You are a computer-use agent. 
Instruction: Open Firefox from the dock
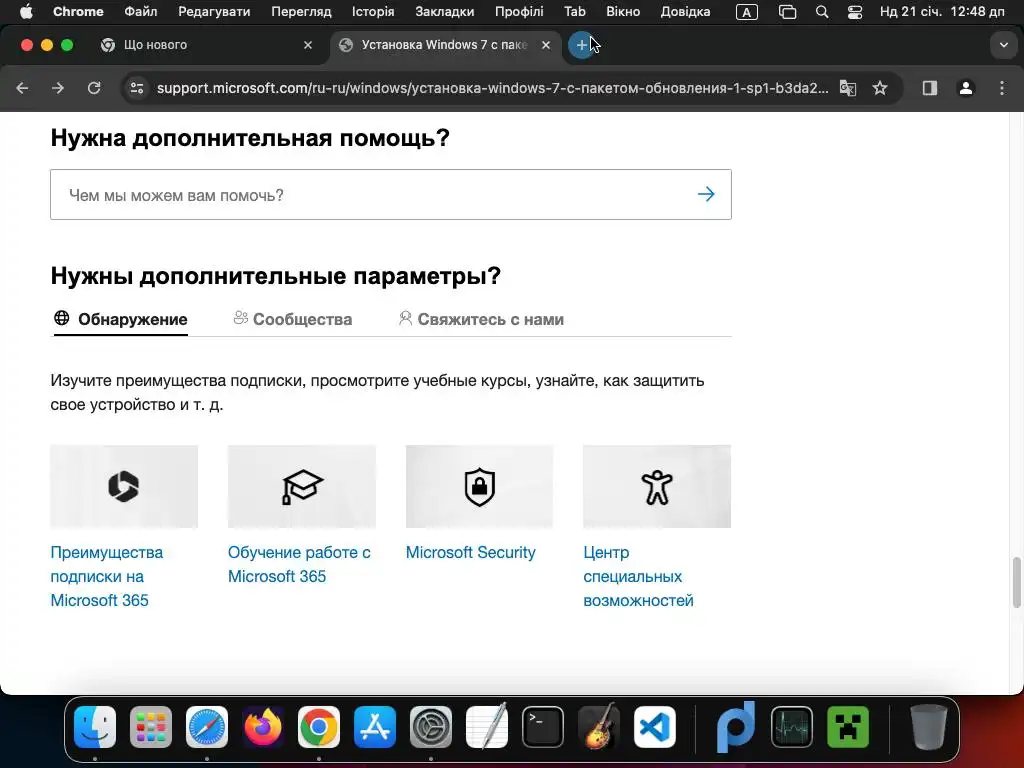263,727
